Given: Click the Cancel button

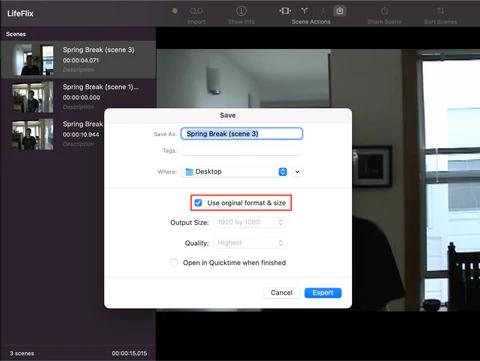Looking at the screenshot, I should click(282, 293).
